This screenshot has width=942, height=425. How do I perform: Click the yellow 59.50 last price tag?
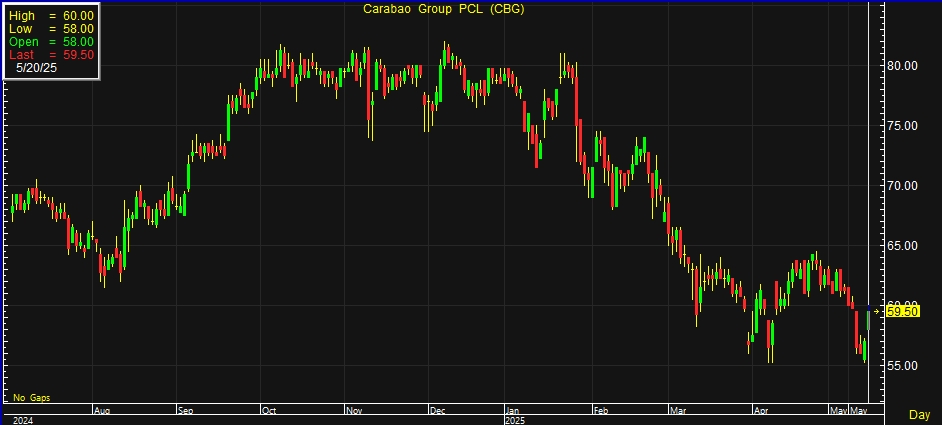[903, 312]
